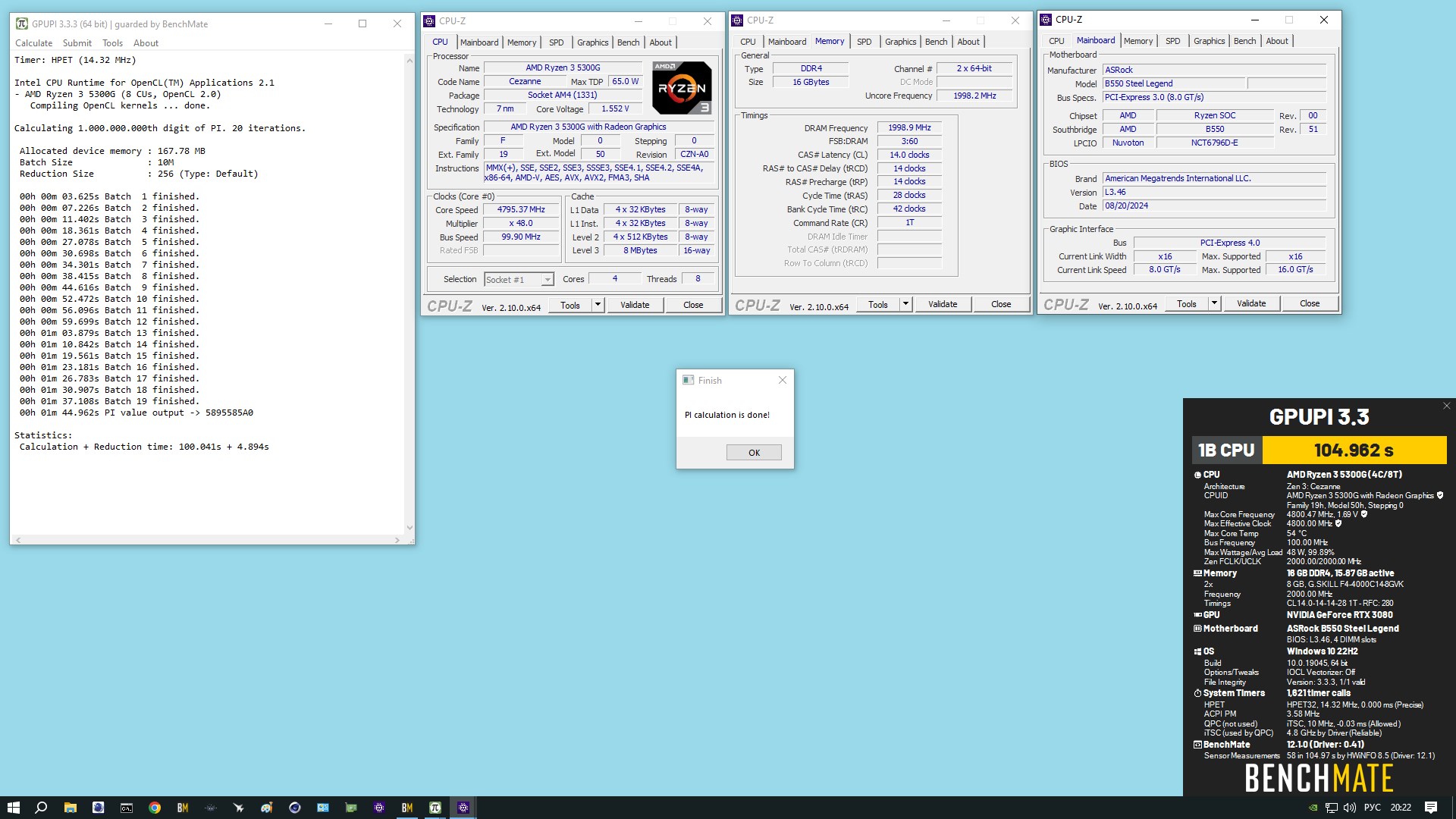Click the CPU section icon in BenchMate panel
1456x819 pixels.
(1198, 475)
